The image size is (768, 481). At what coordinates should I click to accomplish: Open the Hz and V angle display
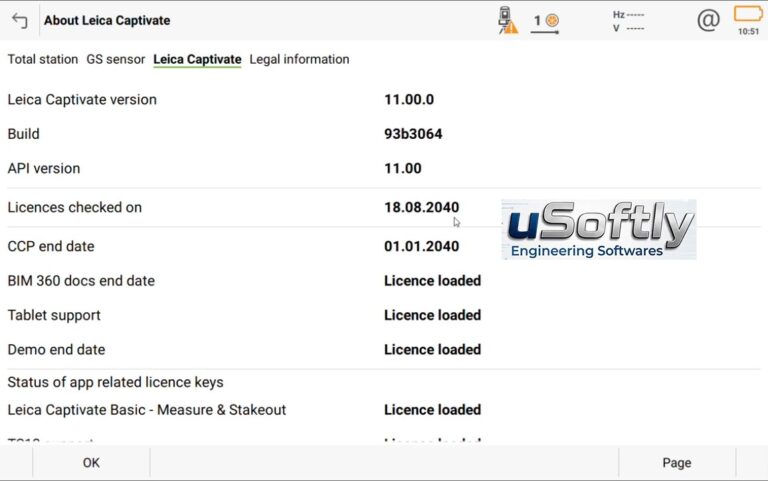pyautogui.click(x=628, y=22)
